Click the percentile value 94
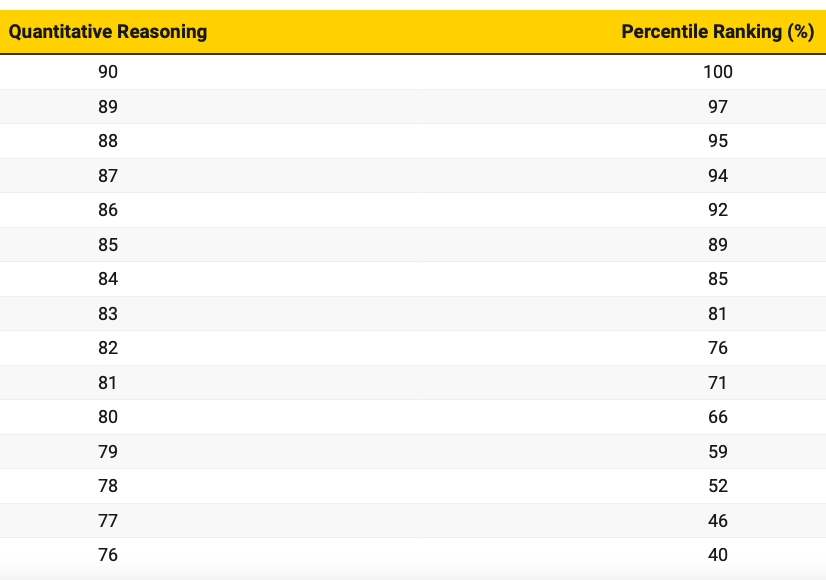The width and height of the screenshot is (826, 580). 717,176
